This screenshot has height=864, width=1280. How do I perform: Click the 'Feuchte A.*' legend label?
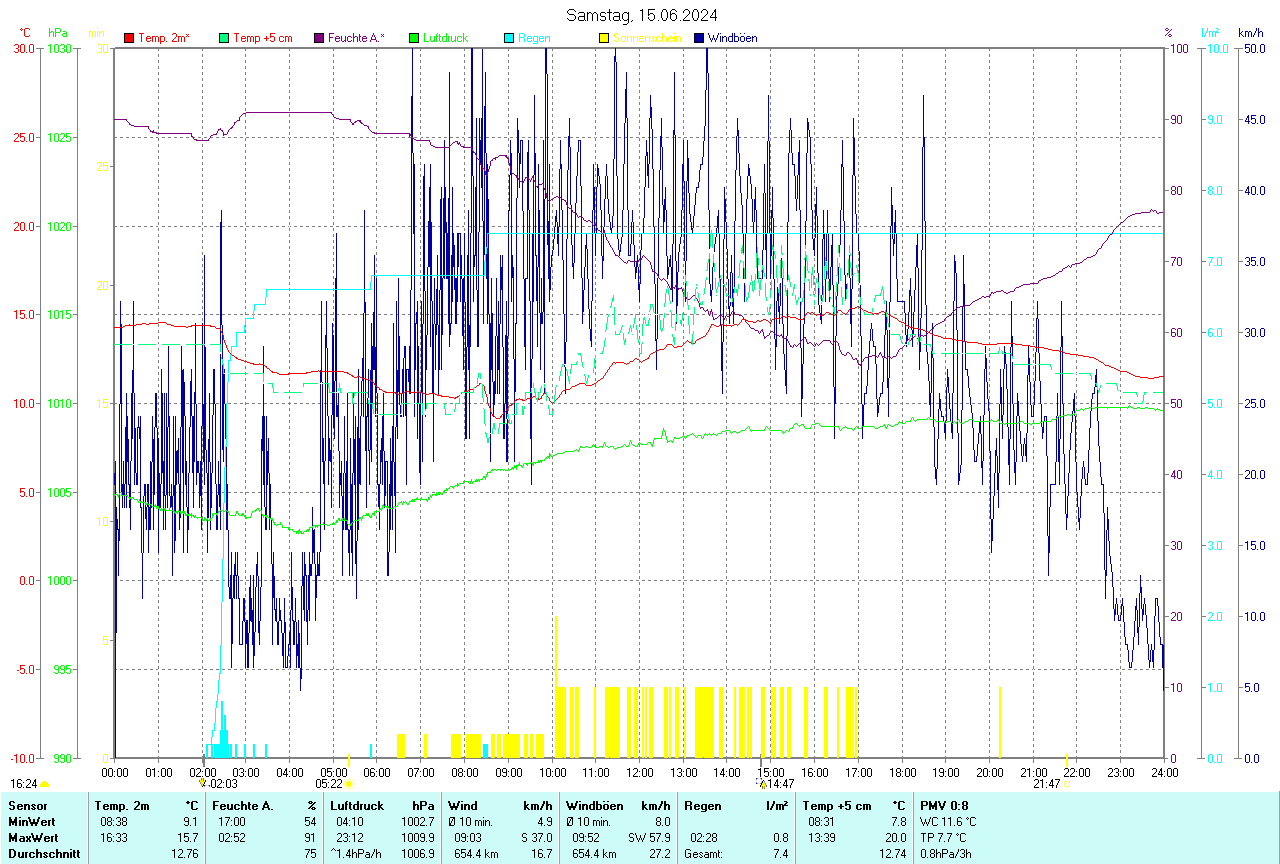356,38
